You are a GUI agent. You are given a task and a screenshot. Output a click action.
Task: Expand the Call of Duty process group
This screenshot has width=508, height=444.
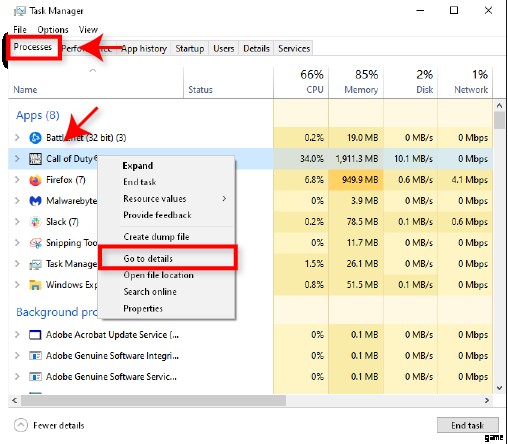[17, 158]
